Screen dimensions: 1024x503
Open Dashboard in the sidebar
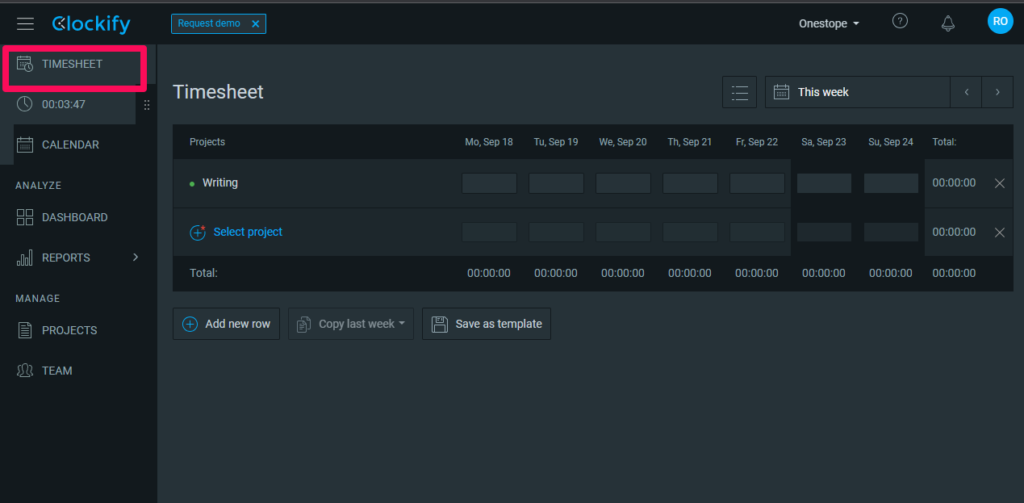tap(74, 218)
